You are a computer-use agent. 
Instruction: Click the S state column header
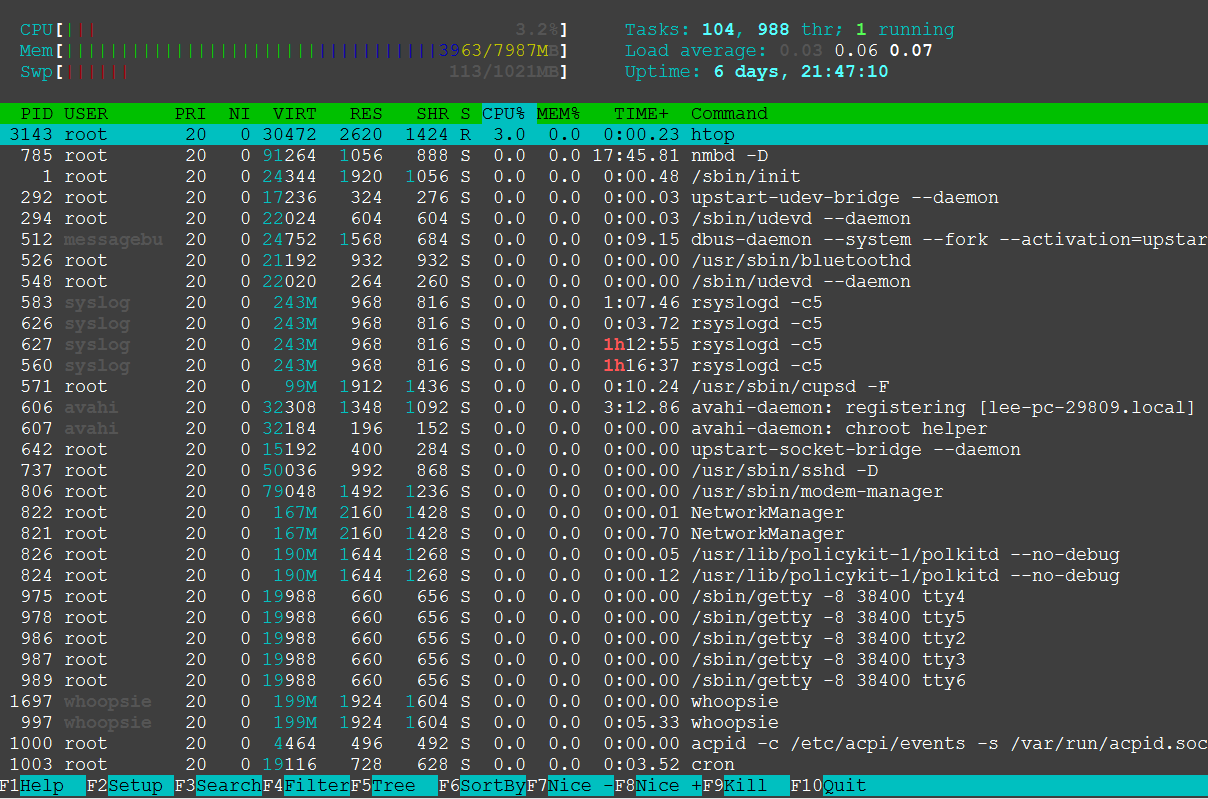point(465,114)
